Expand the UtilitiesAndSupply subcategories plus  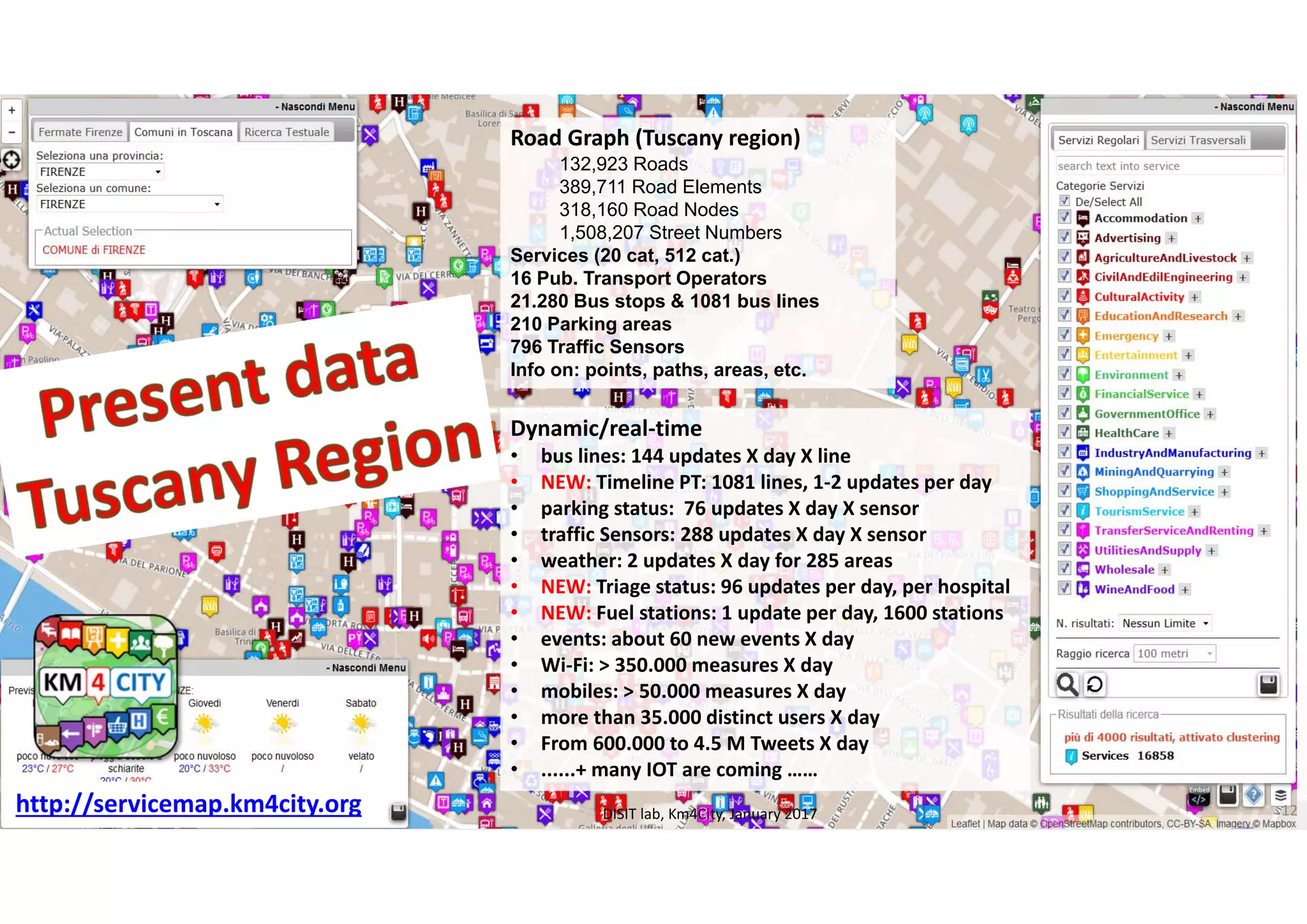(x=1211, y=551)
